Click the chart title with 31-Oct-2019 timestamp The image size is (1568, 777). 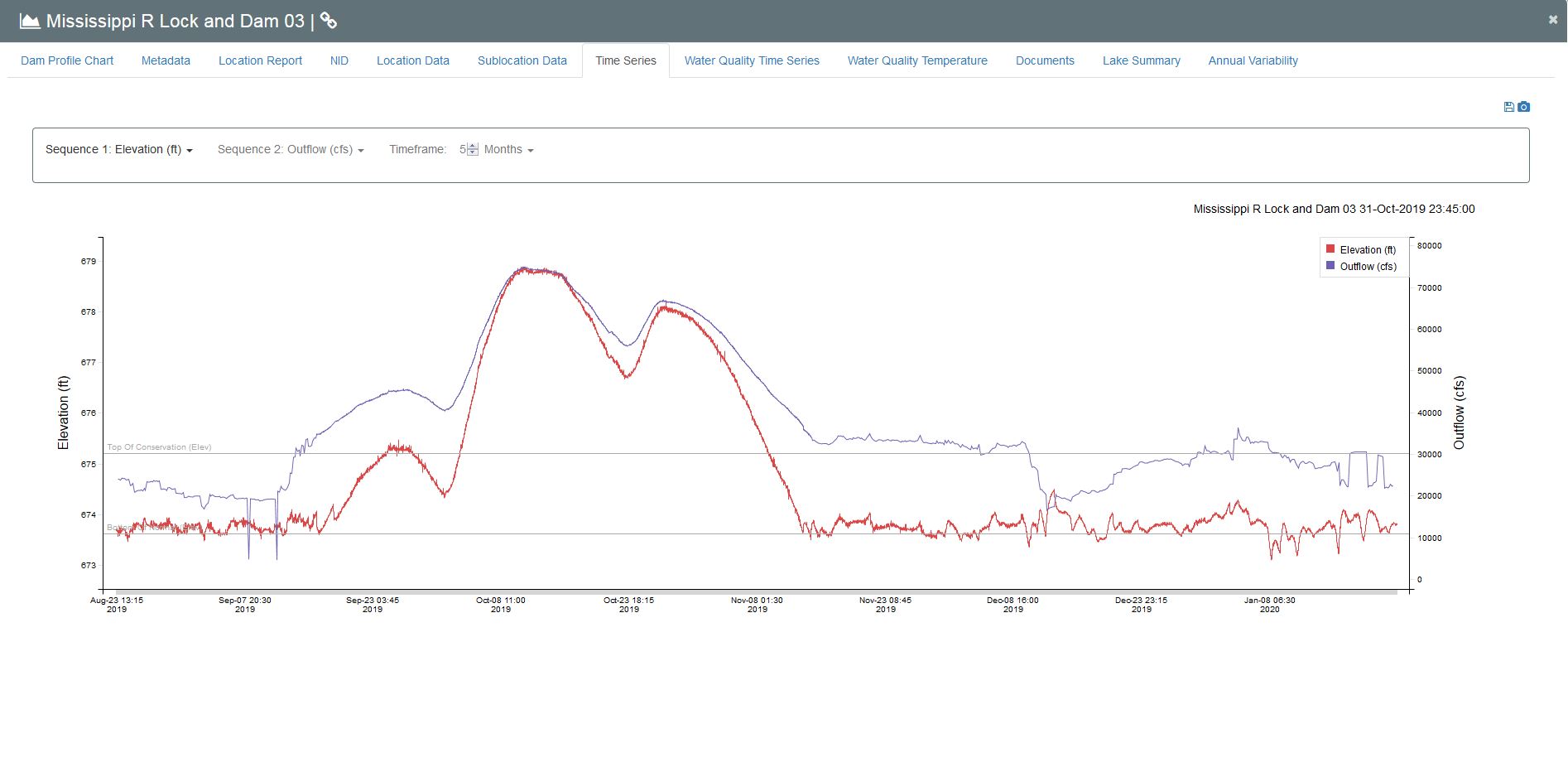point(1334,210)
